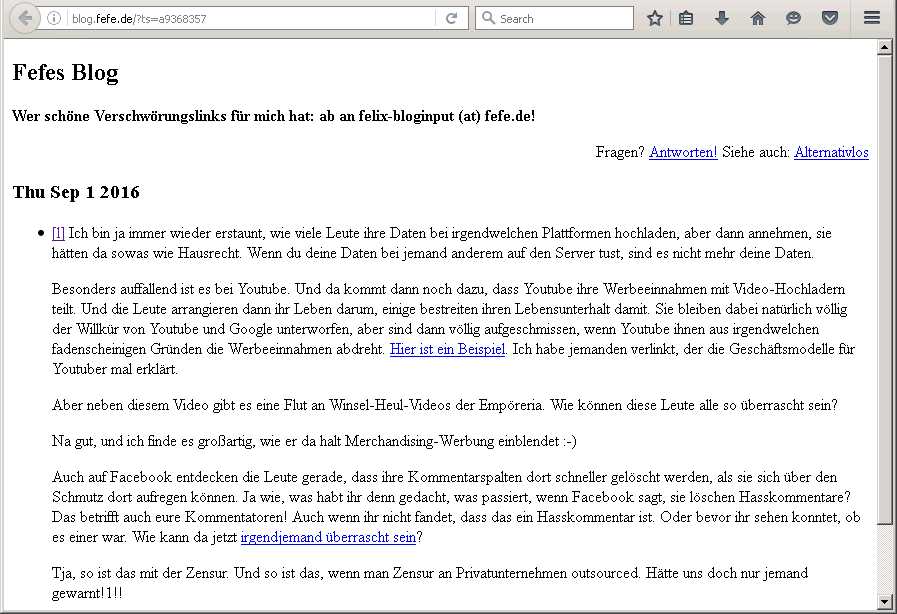Click the 'Thu Sep 1 2016' date heading

tap(76, 192)
